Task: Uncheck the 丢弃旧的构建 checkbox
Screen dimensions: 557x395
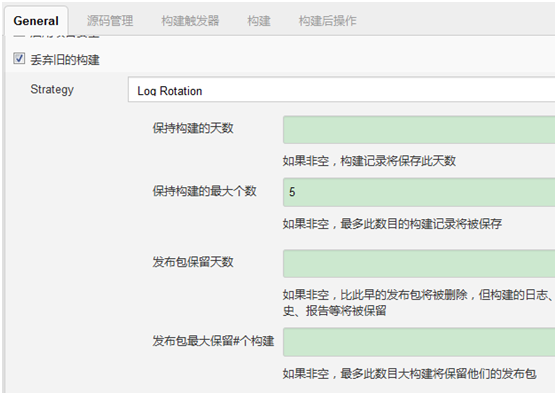Action: [19, 58]
